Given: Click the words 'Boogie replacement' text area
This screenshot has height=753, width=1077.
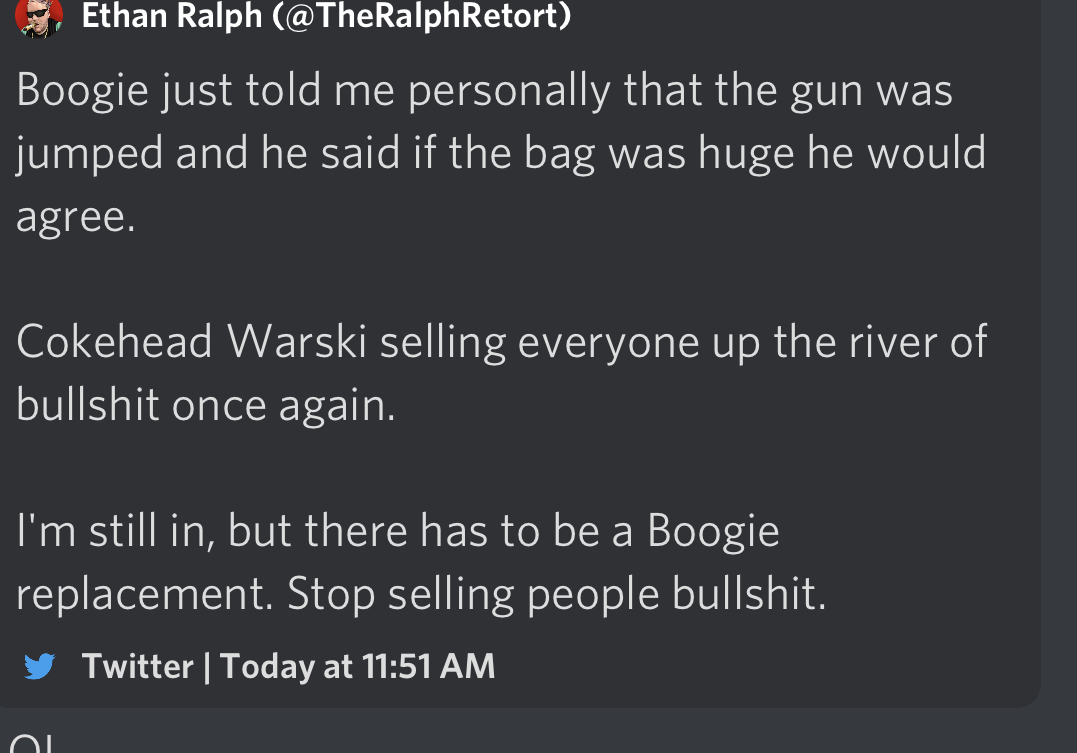Looking at the screenshot, I should coord(398,562).
